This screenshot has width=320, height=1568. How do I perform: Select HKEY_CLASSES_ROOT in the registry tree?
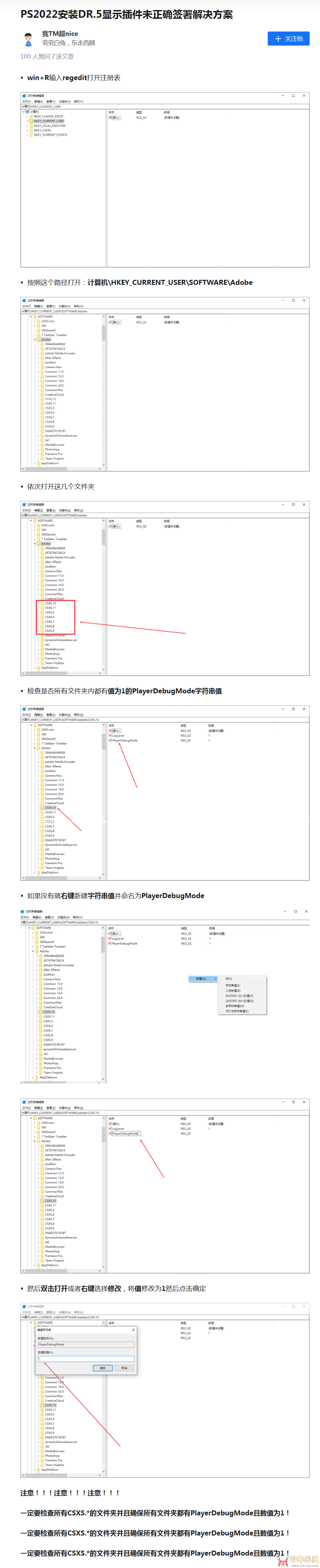[48, 116]
